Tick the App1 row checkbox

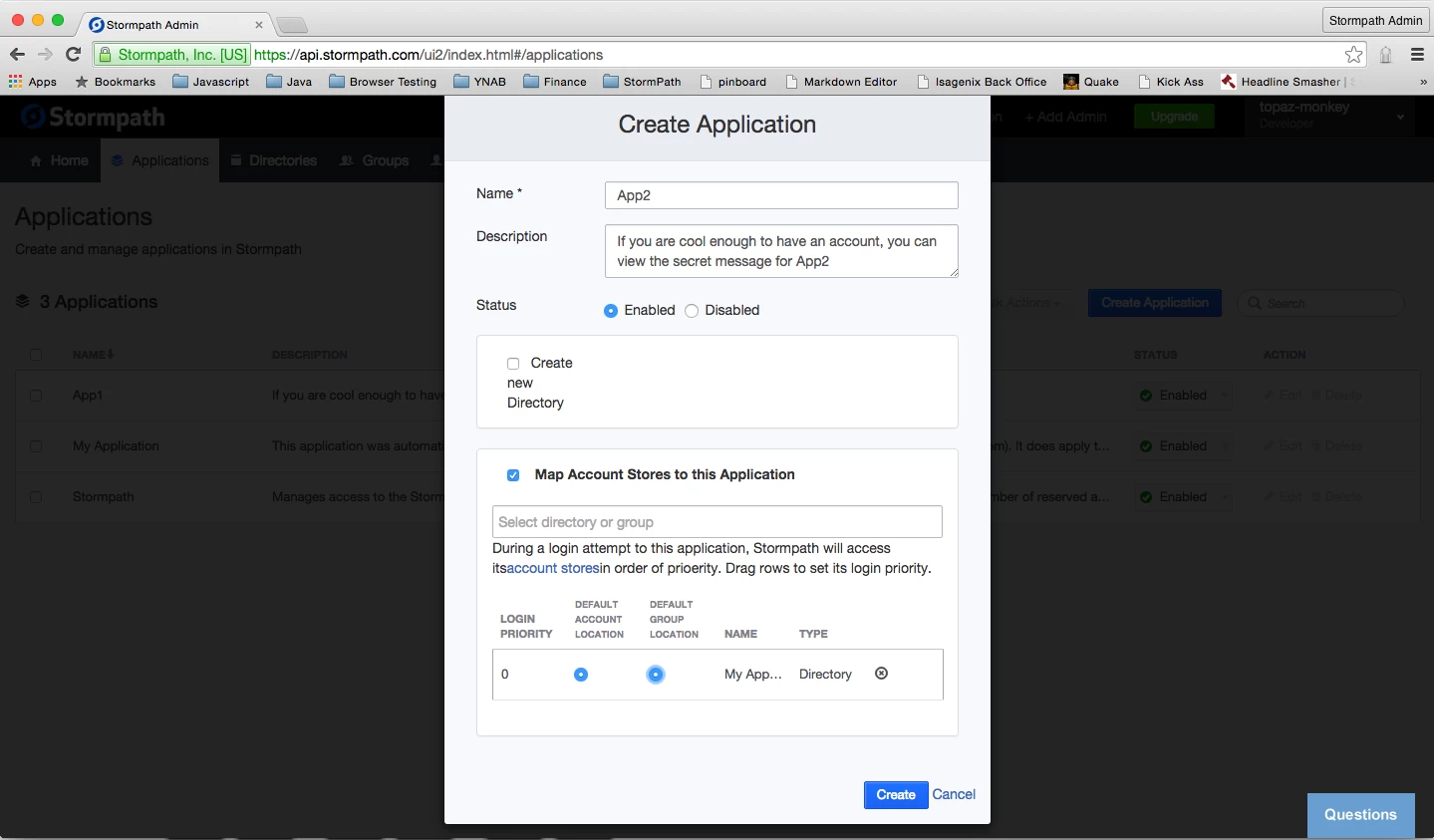[x=36, y=396]
